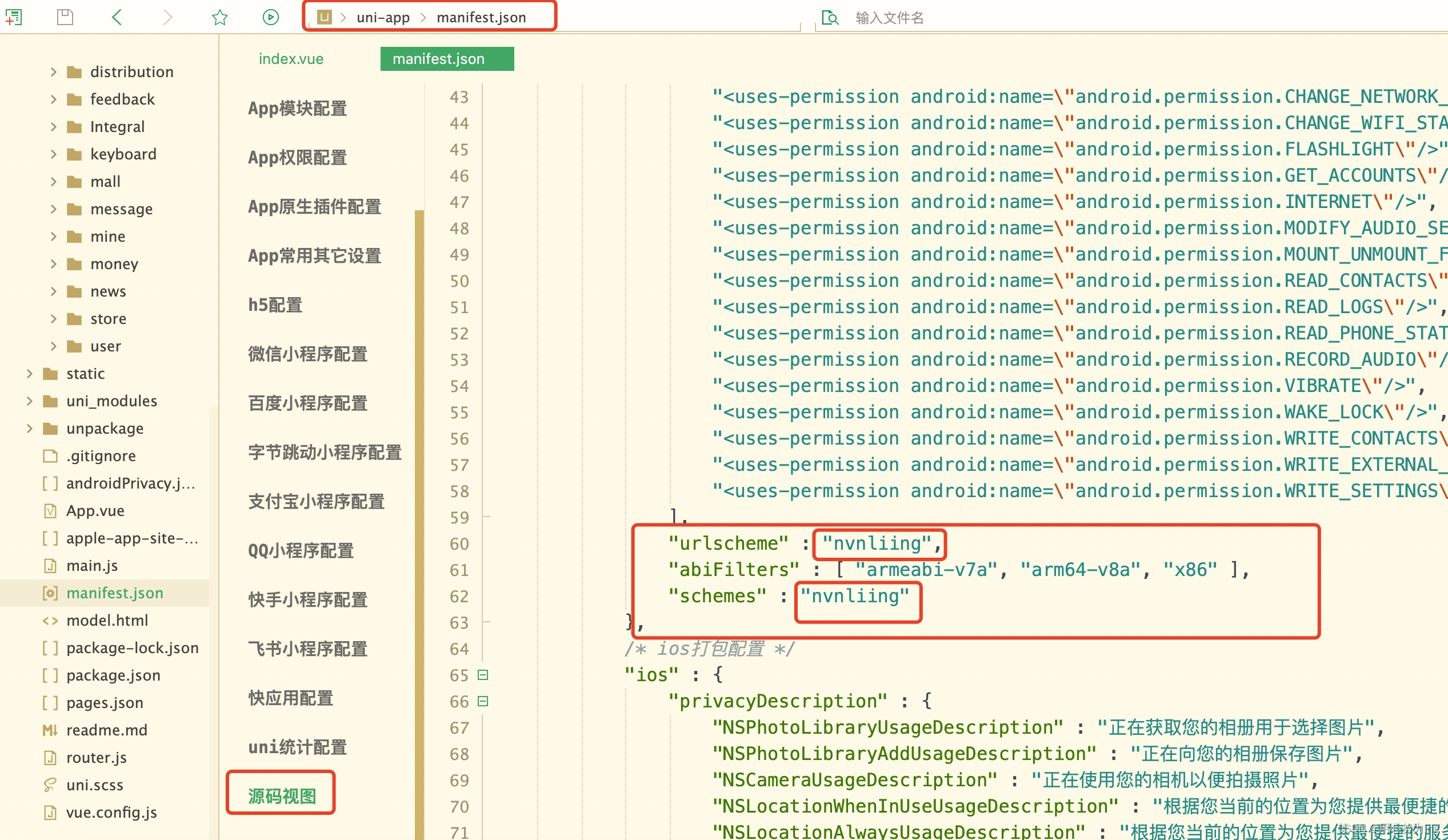The image size is (1448, 840).
Task: Click the file search magnifier icon
Action: (830, 18)
